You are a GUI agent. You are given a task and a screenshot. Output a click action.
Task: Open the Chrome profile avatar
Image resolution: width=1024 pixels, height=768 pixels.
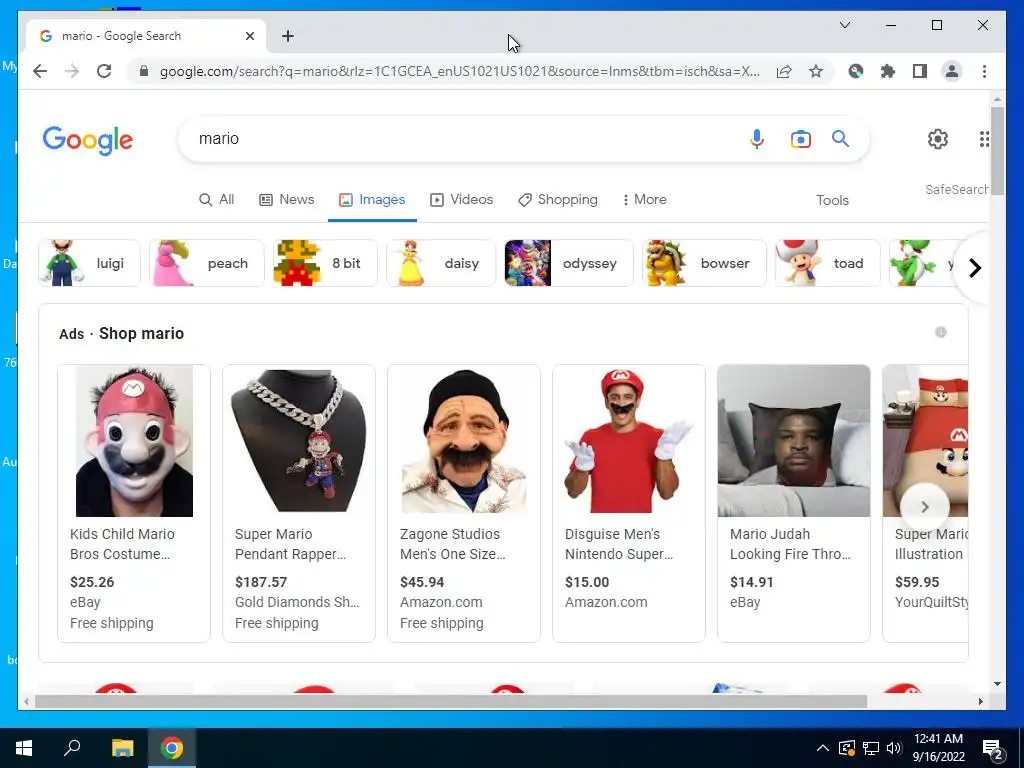point(952,71)
